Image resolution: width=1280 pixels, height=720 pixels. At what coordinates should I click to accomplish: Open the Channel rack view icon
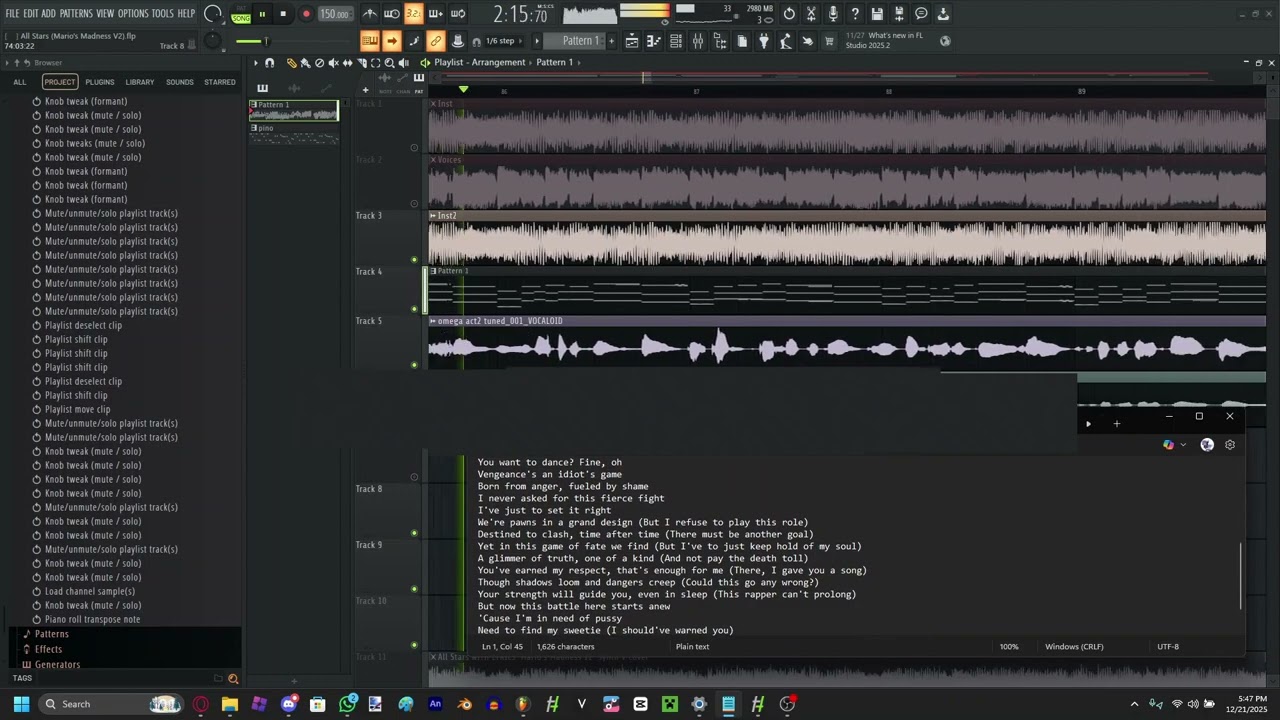(676, 41)
